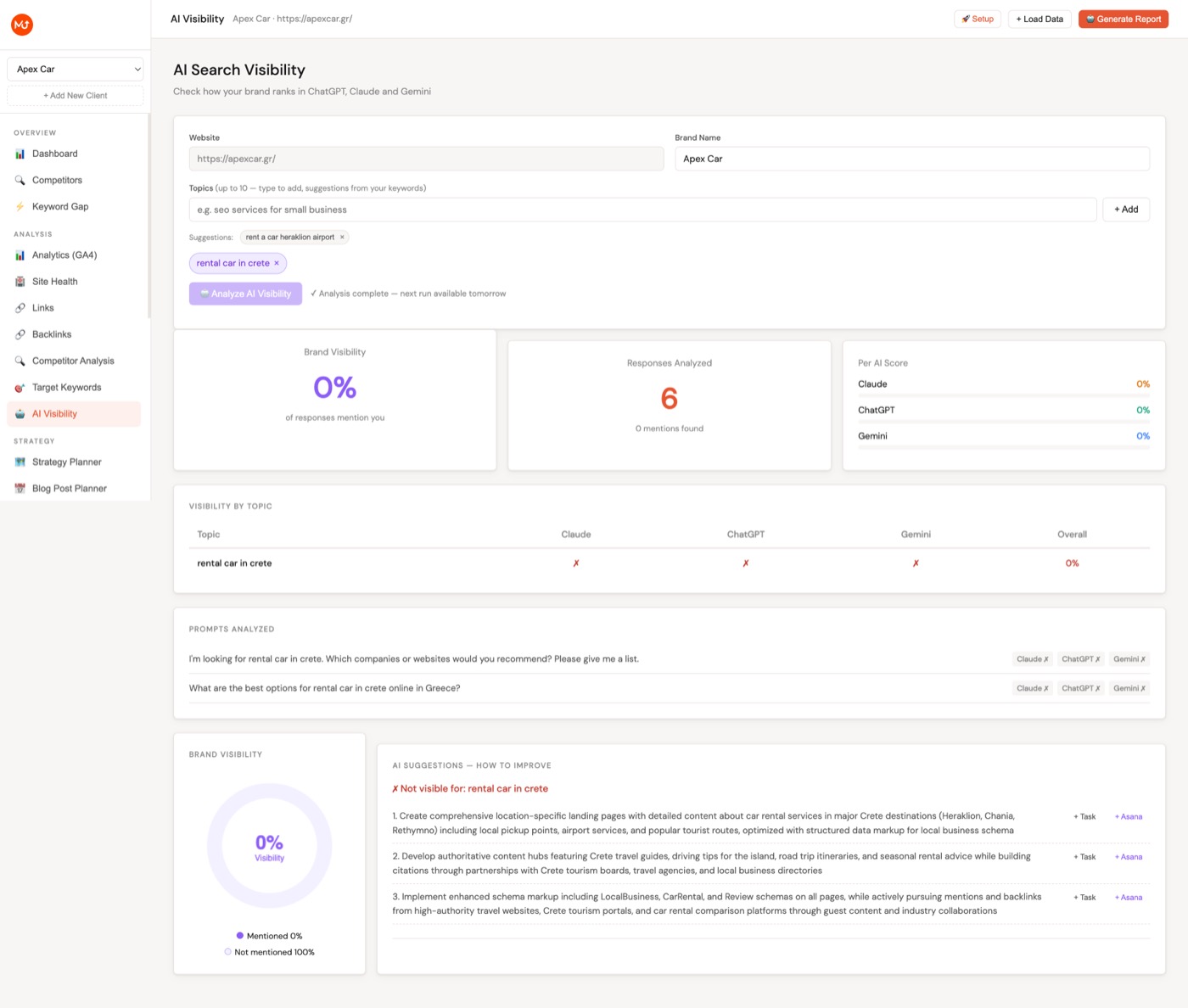Click the Gemini tag on the first prompt

(x=1129, y=659)
